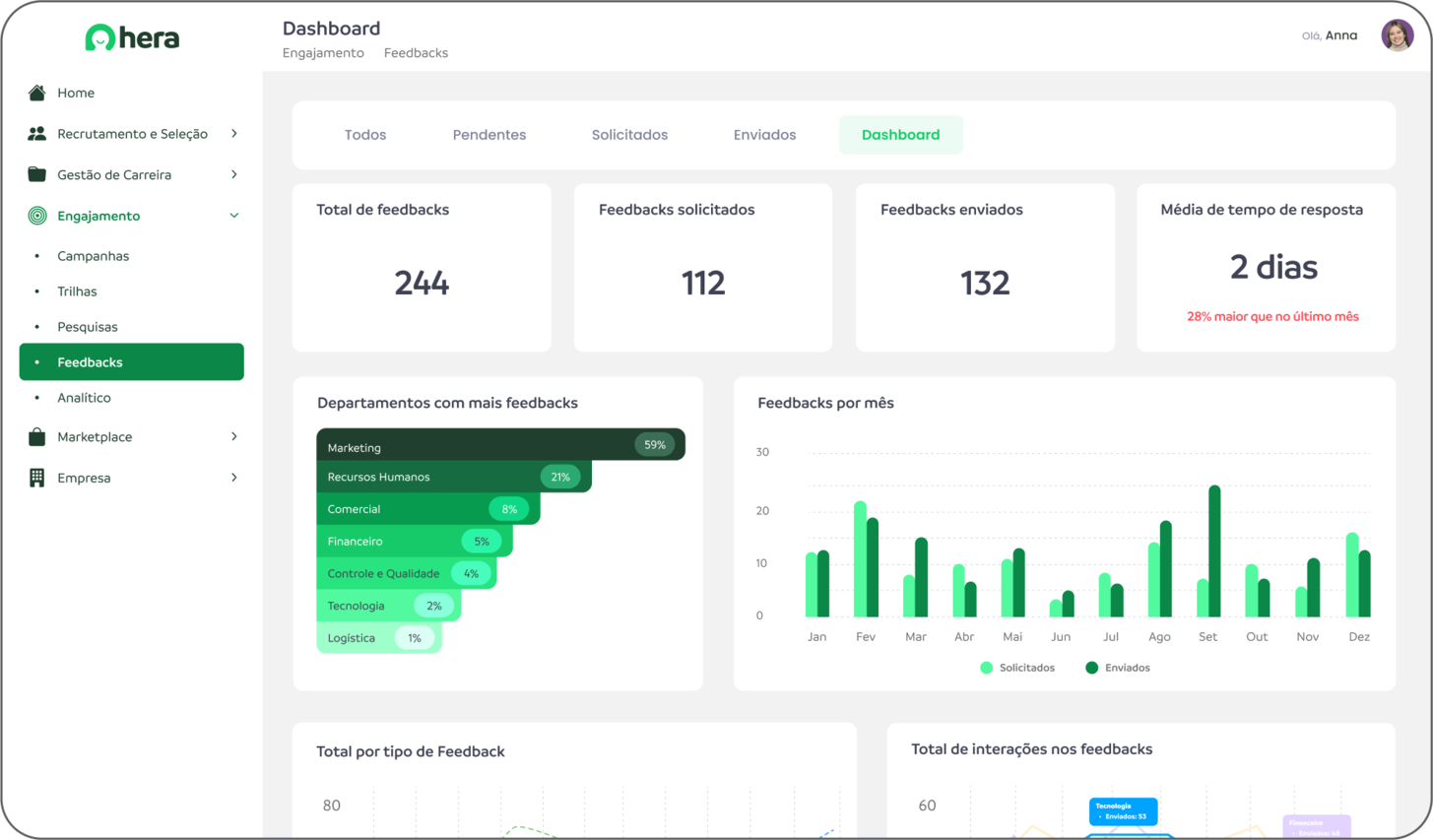Open Anna's profile avatar

[x=1397, y=34]
